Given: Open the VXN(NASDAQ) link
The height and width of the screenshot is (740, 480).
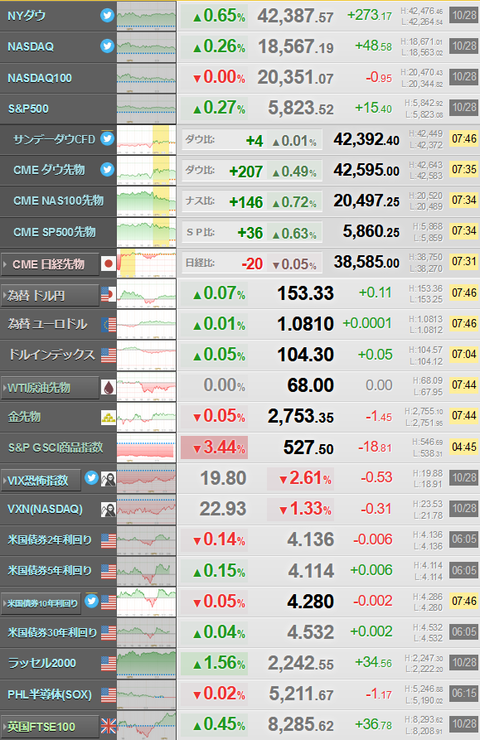Looking at the screenshot, I should click(x=45, y=509).
